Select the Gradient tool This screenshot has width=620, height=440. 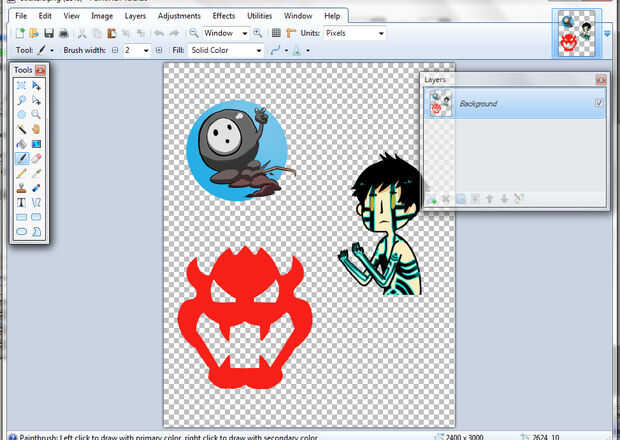point(36,144)
